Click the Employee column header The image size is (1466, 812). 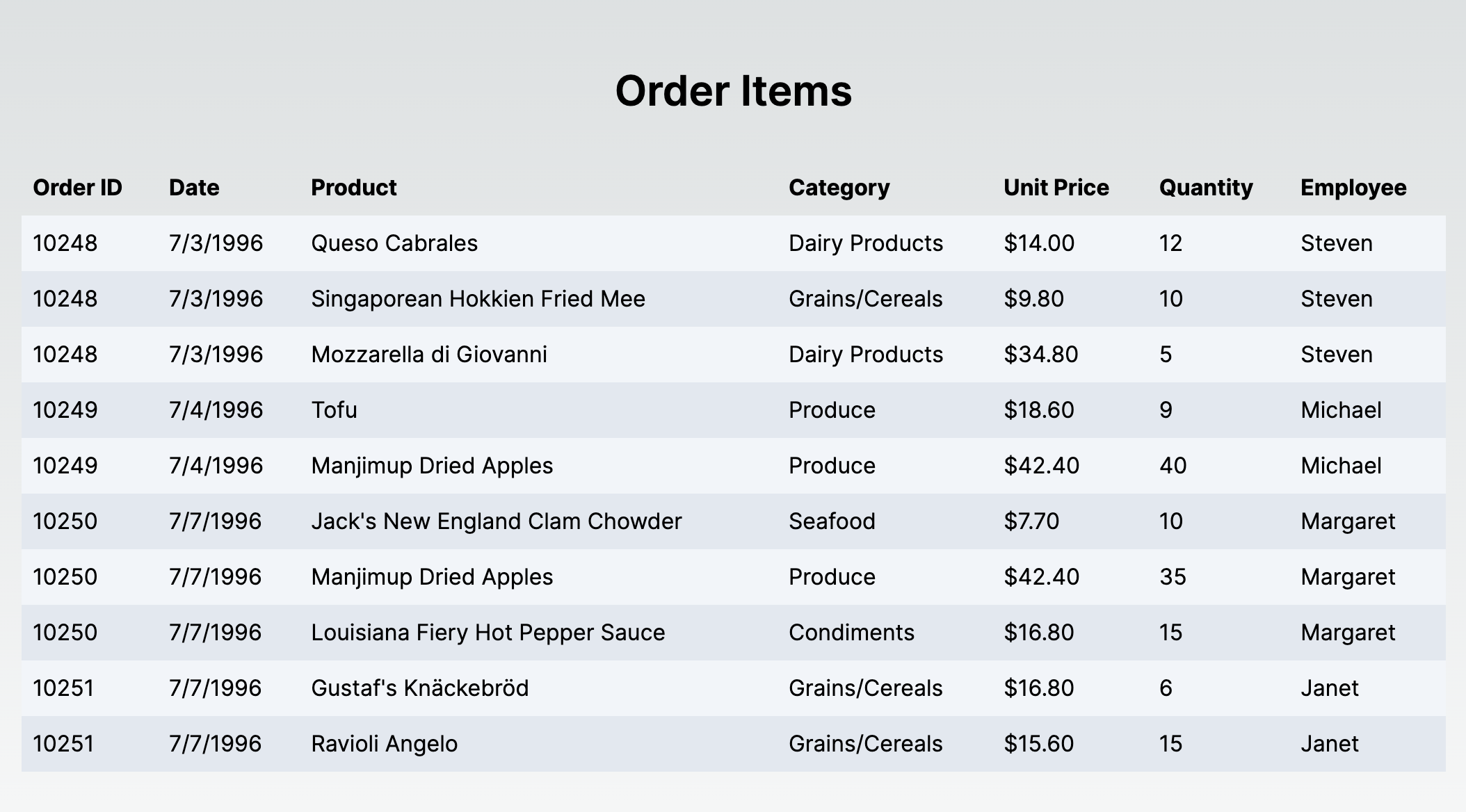click(1353, 188)
